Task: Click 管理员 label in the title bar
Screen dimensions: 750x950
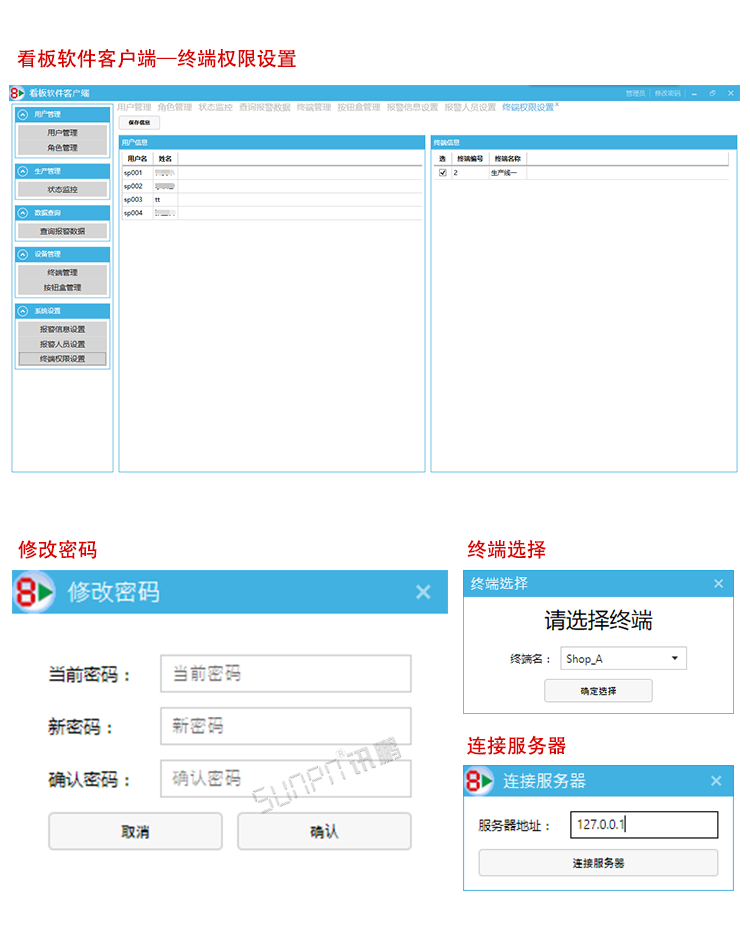Action: tap(636, 93)
